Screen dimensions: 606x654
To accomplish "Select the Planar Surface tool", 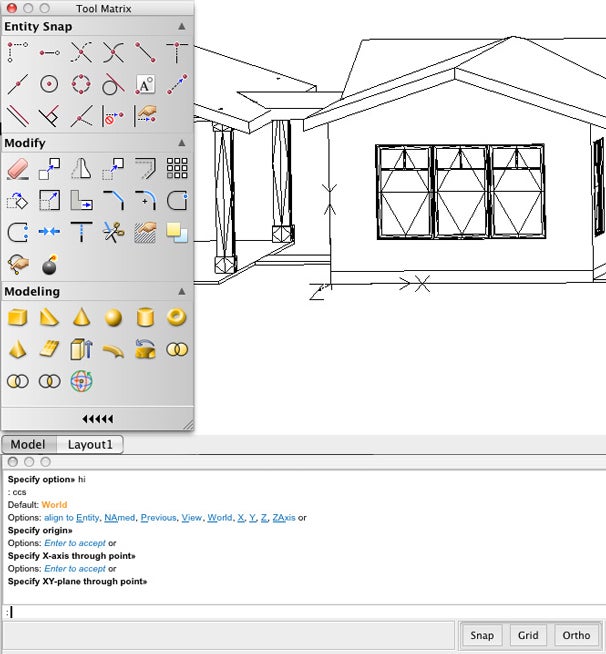I will pyautogui.click(x=49, y=349).
